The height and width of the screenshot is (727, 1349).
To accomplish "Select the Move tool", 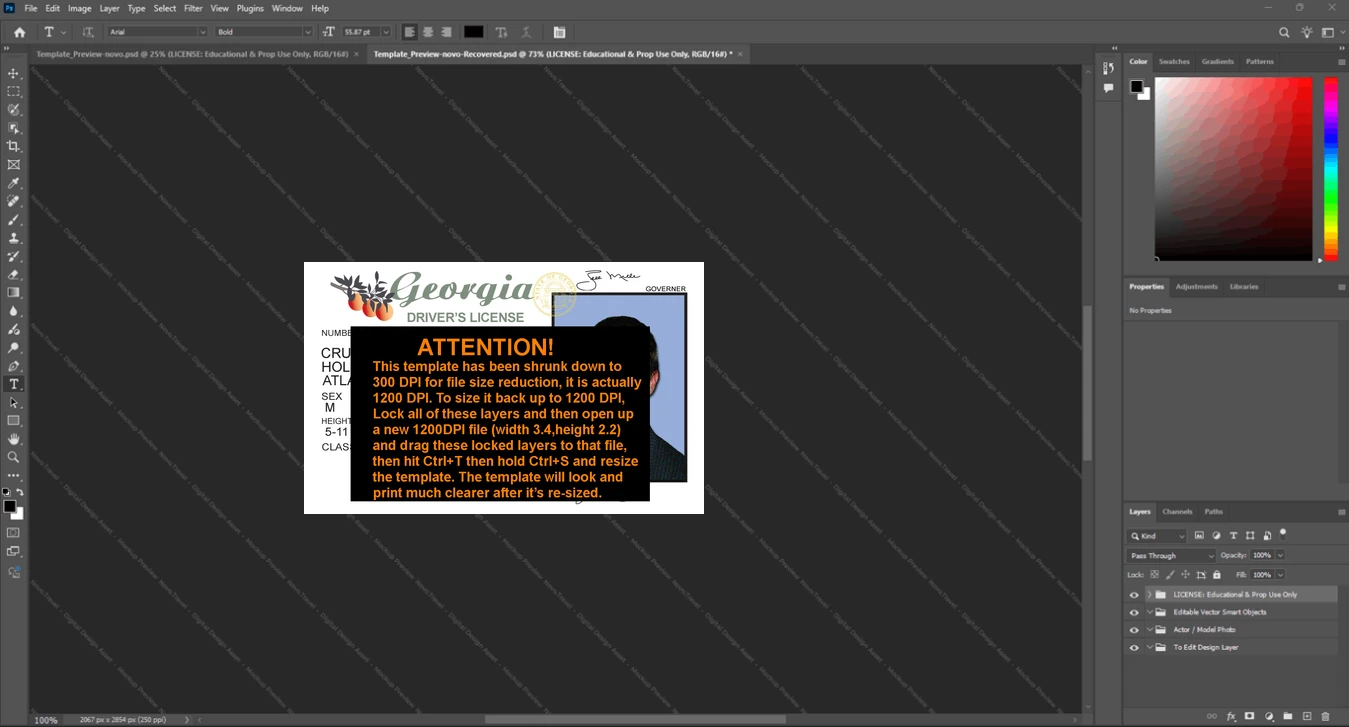I will [x=14, y=74].
